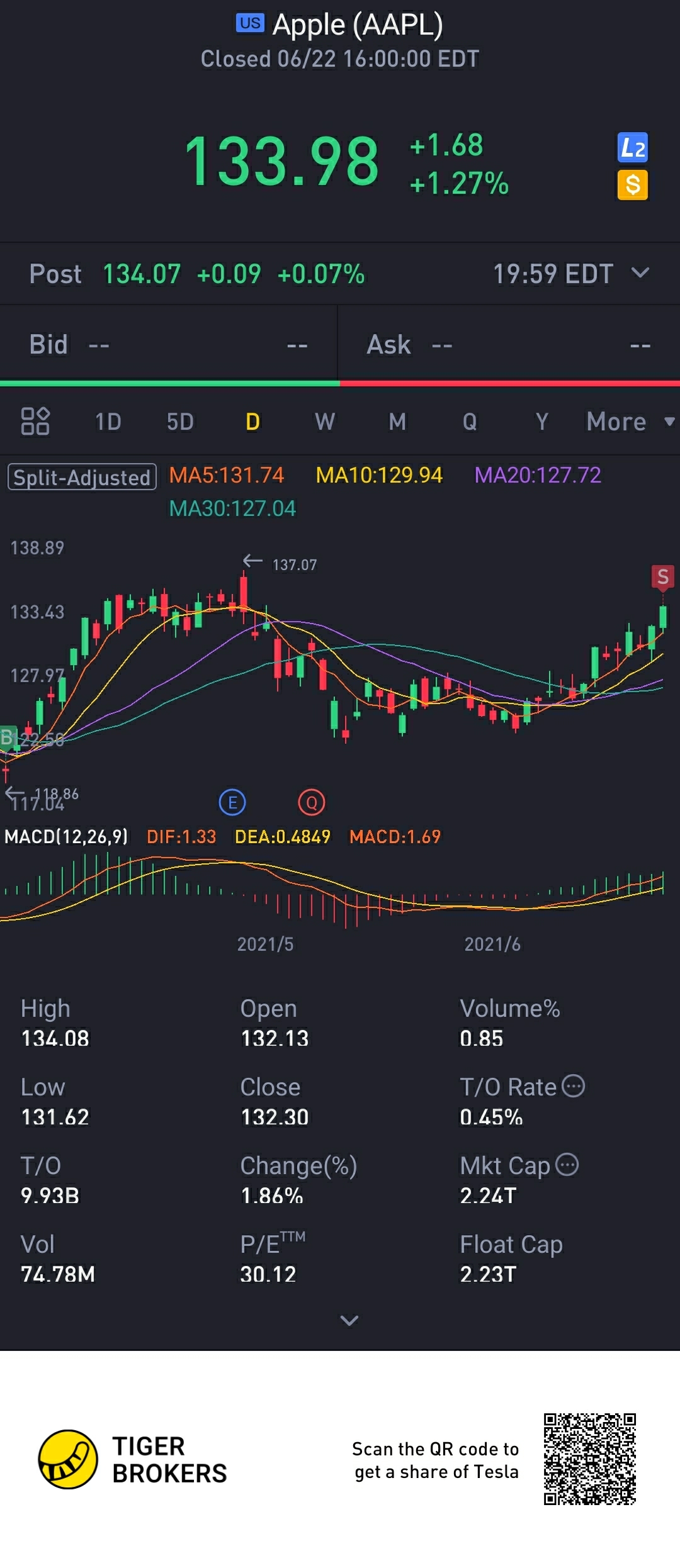Viewport: 680px width, 1568px height.
Task: Tap the red Q quarterly marker
Action: pos(311,802)
